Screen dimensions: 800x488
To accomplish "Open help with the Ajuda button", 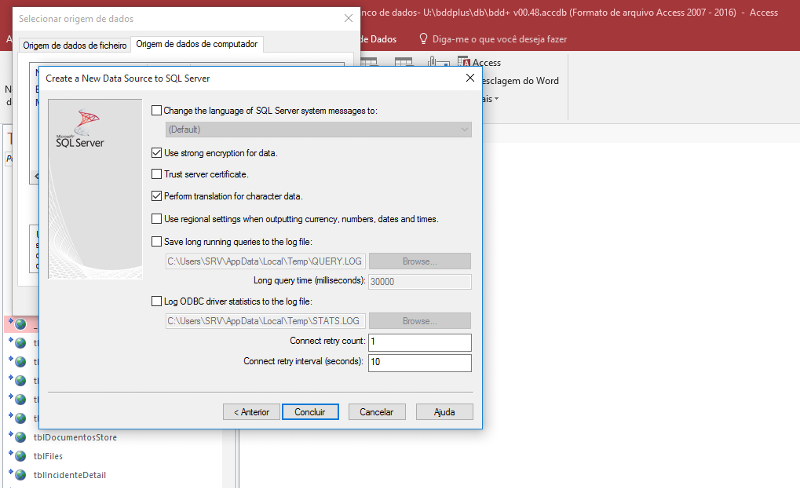I will [444, 412].
